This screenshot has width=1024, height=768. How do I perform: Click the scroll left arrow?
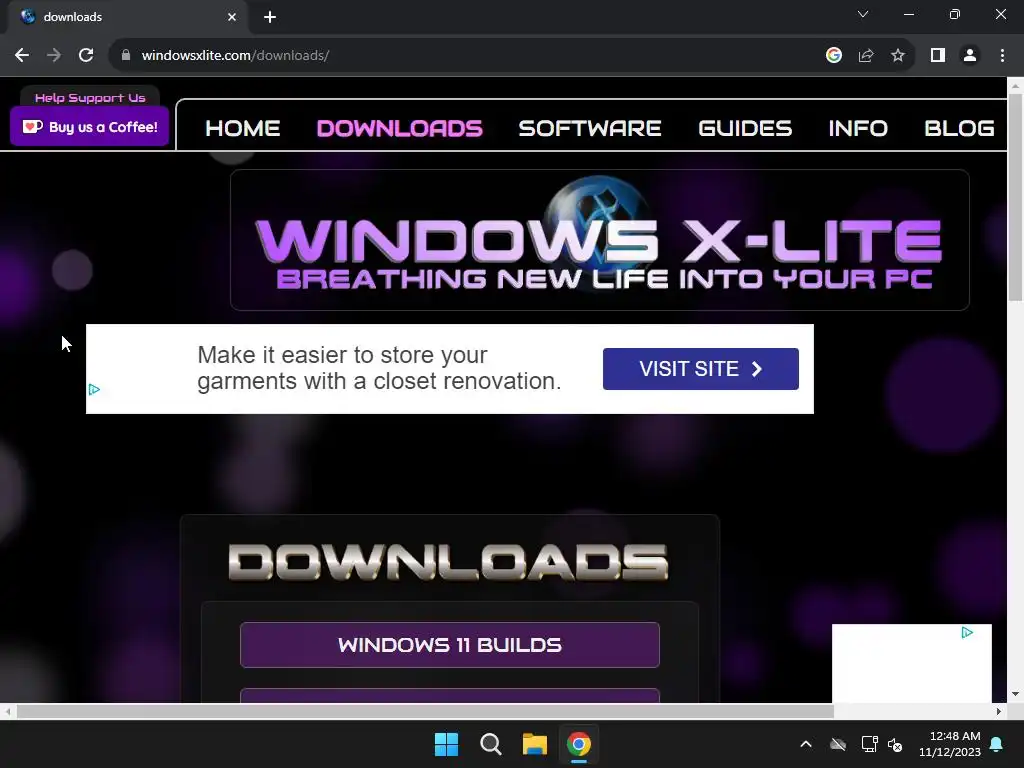(8, 711)
